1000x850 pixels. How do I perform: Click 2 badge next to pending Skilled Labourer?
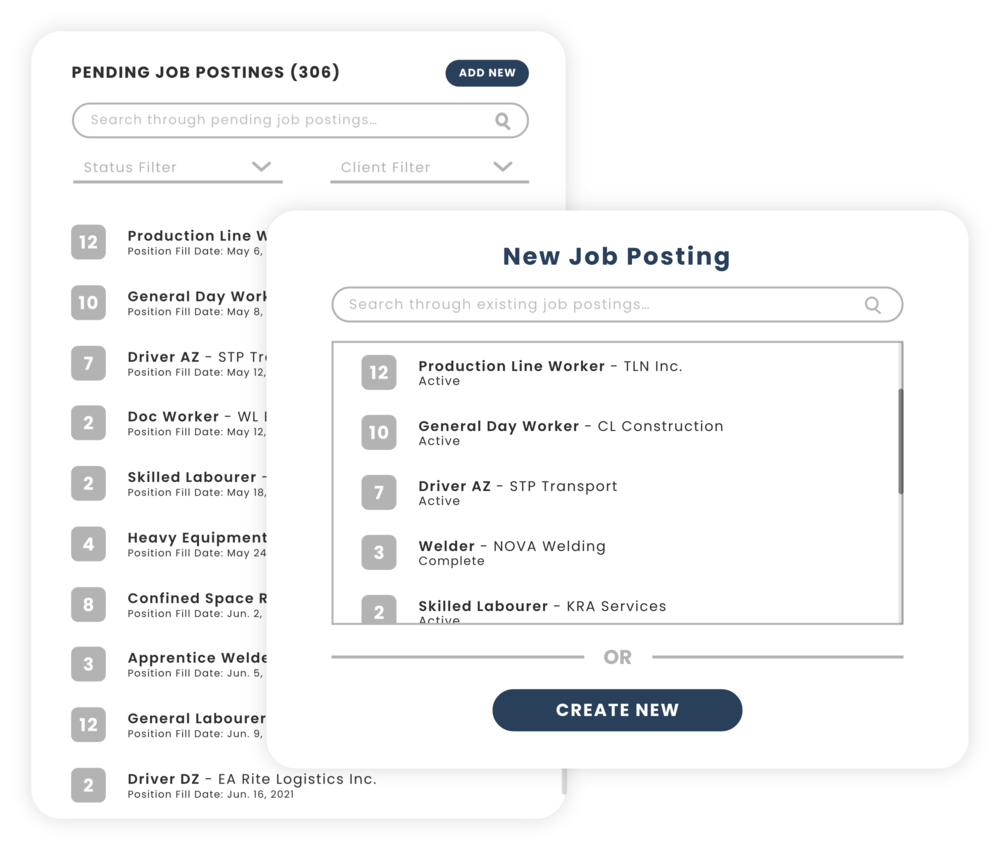point(88,484)
